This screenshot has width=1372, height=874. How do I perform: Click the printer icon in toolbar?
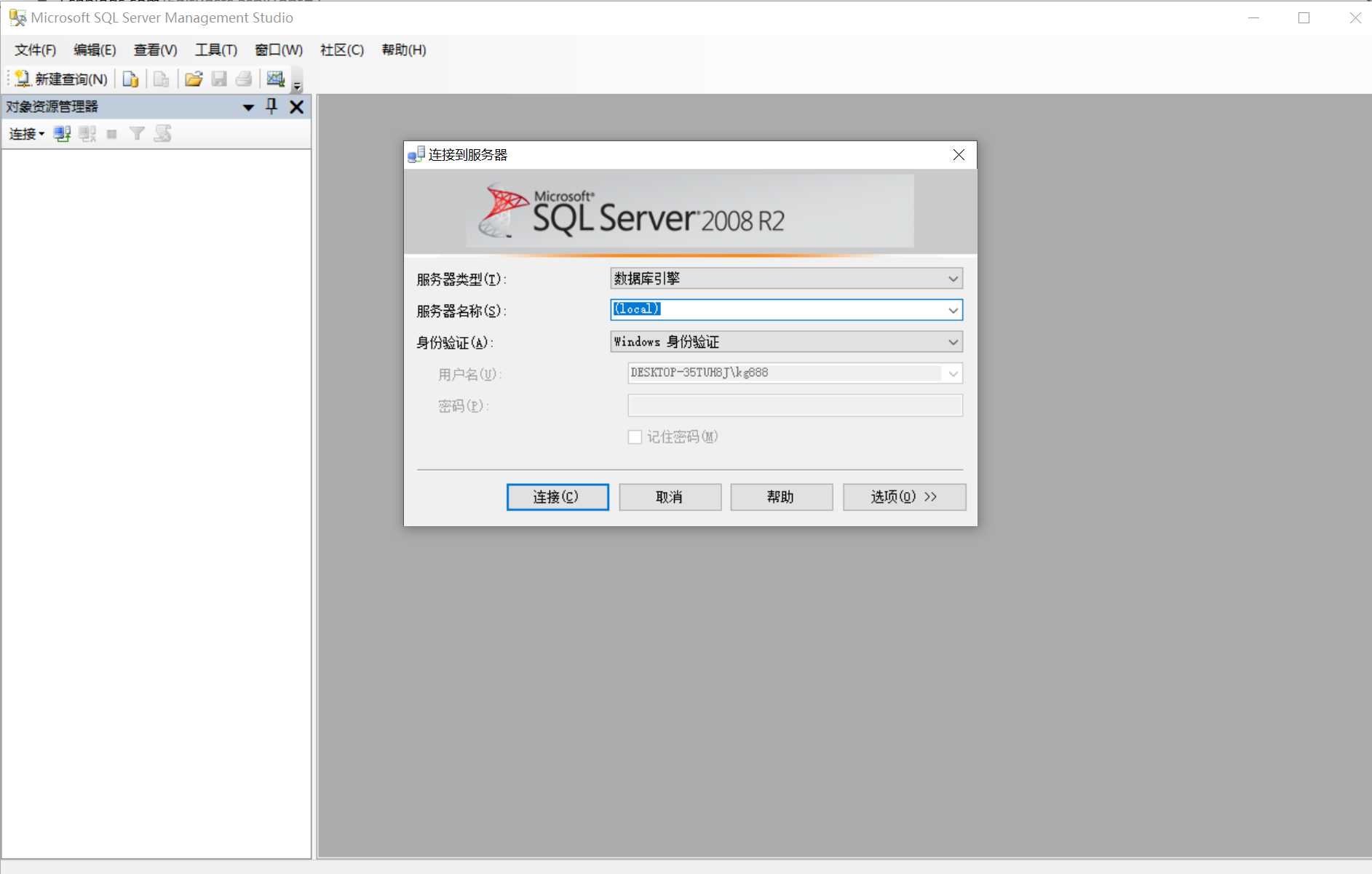[244, 79]
